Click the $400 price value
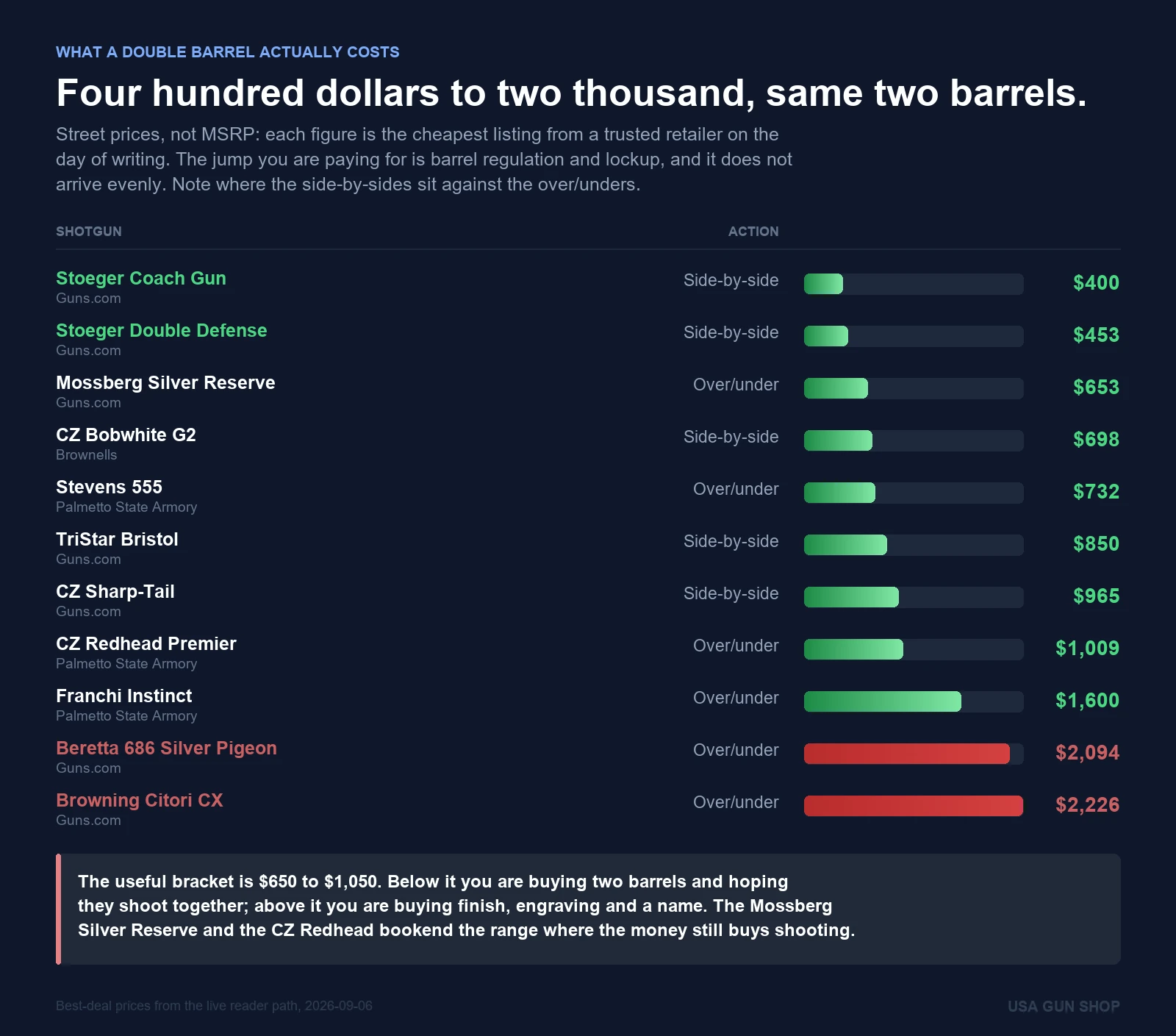 (1096, 283)
